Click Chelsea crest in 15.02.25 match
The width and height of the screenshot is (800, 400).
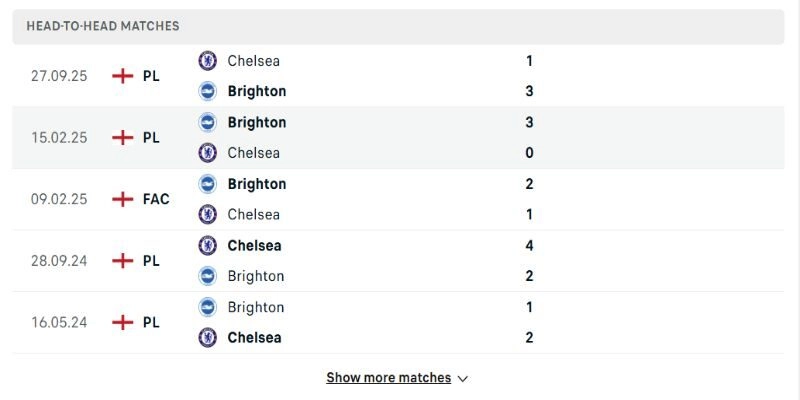(x=208, y=153)
